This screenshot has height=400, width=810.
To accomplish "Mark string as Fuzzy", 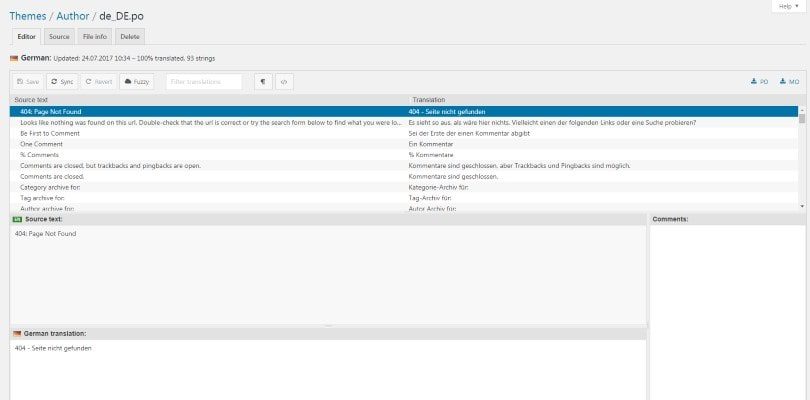I will point(137,82).
